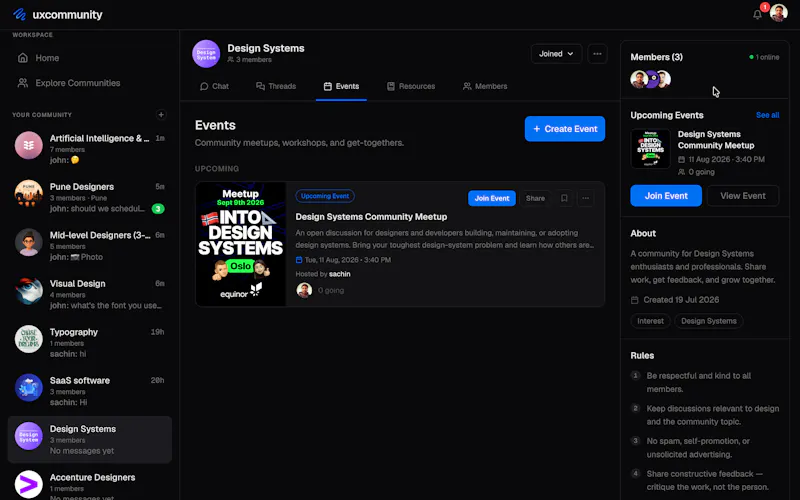Click the 'Created 19 Jul 2026' text
Image resolution: width=800 pixels, height=500 pixels.
tap(681, 300)
